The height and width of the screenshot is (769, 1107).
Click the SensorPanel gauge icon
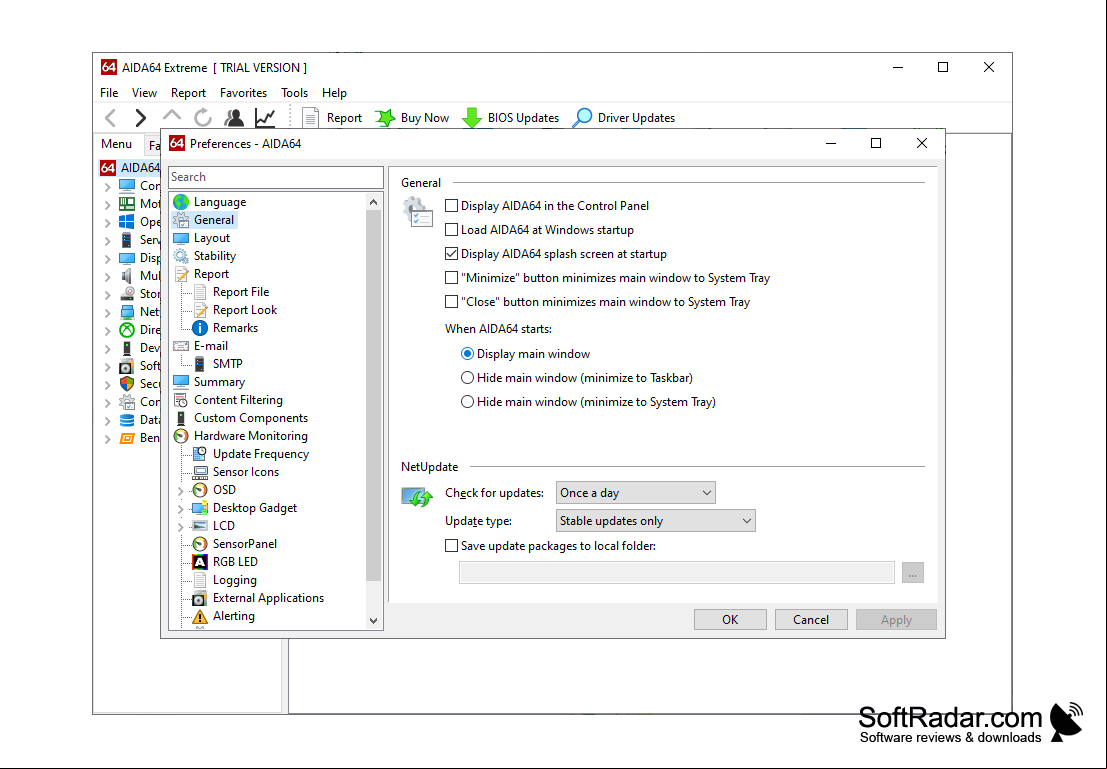click(201, 544)
